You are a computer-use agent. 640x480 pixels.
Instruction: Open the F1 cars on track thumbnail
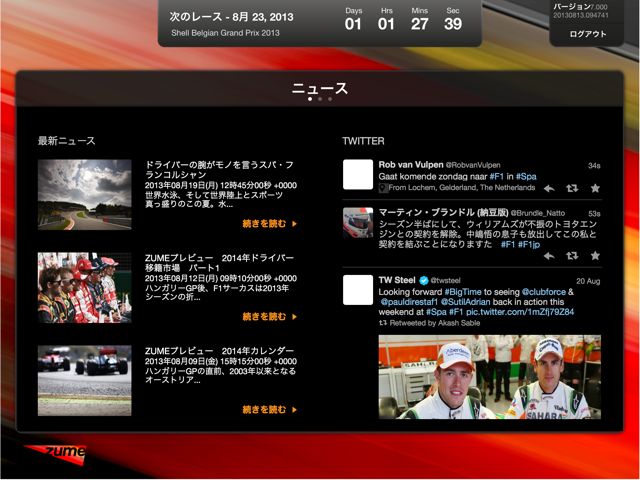click(84, 381)
